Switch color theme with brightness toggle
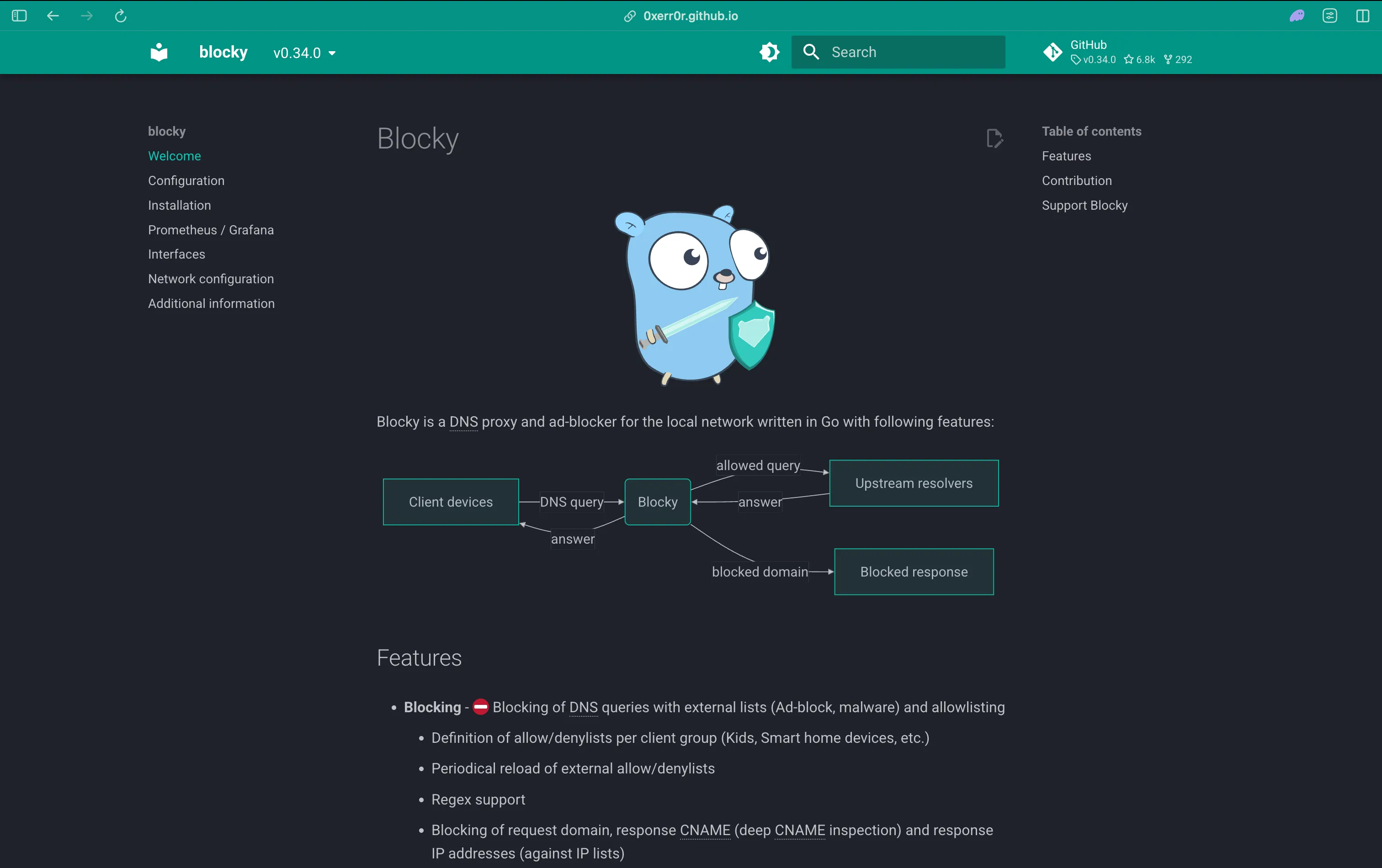 pos(769,52)
